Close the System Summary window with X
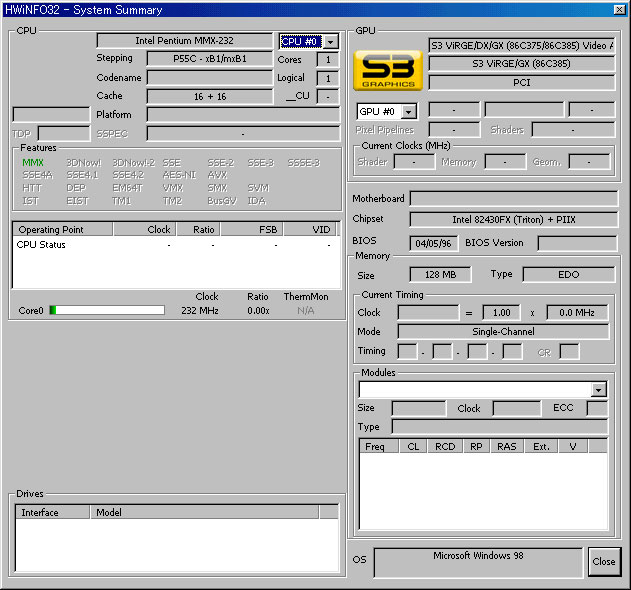The image size is (631, 590). 619,10
